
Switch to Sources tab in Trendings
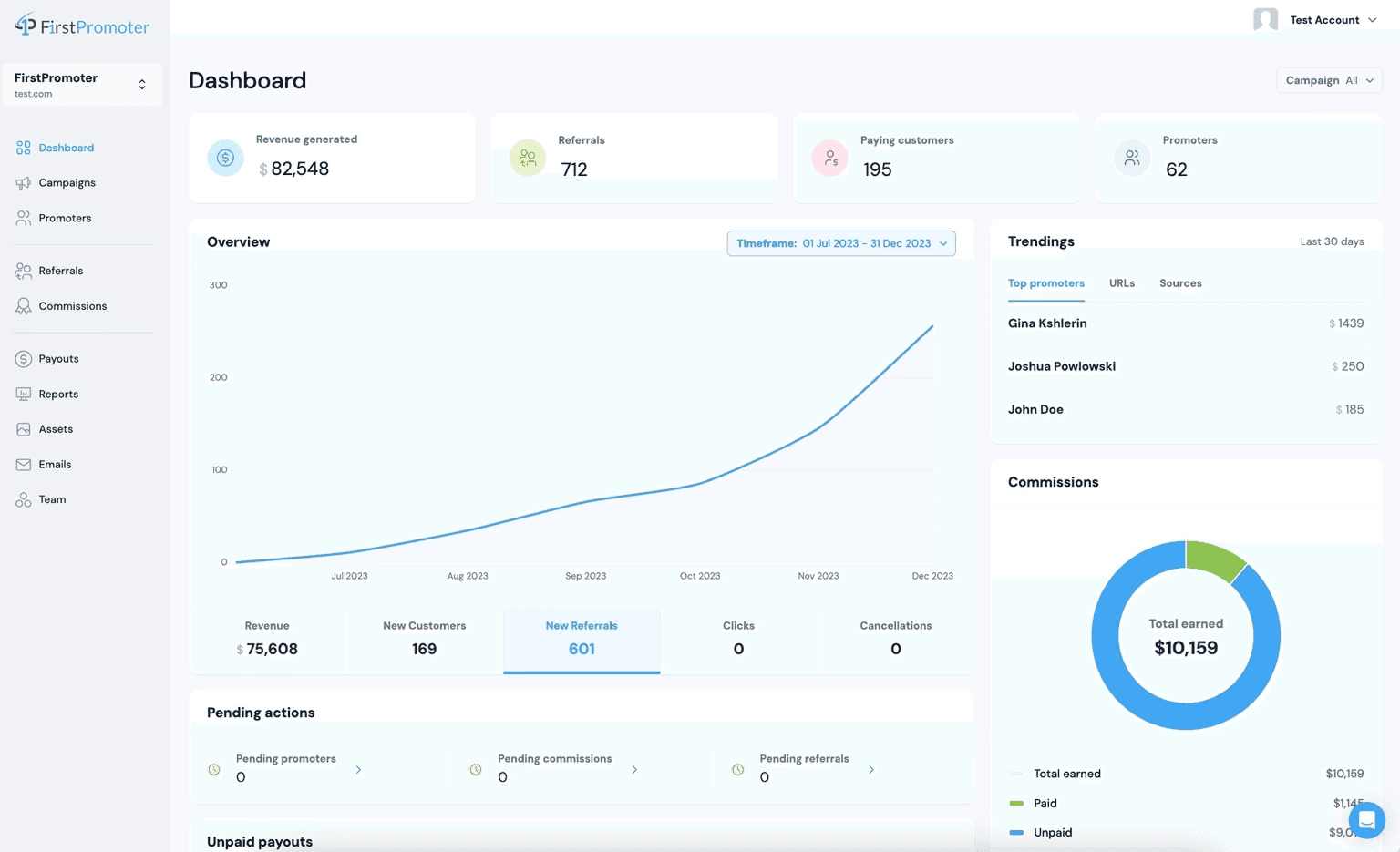coord(1180,283)
